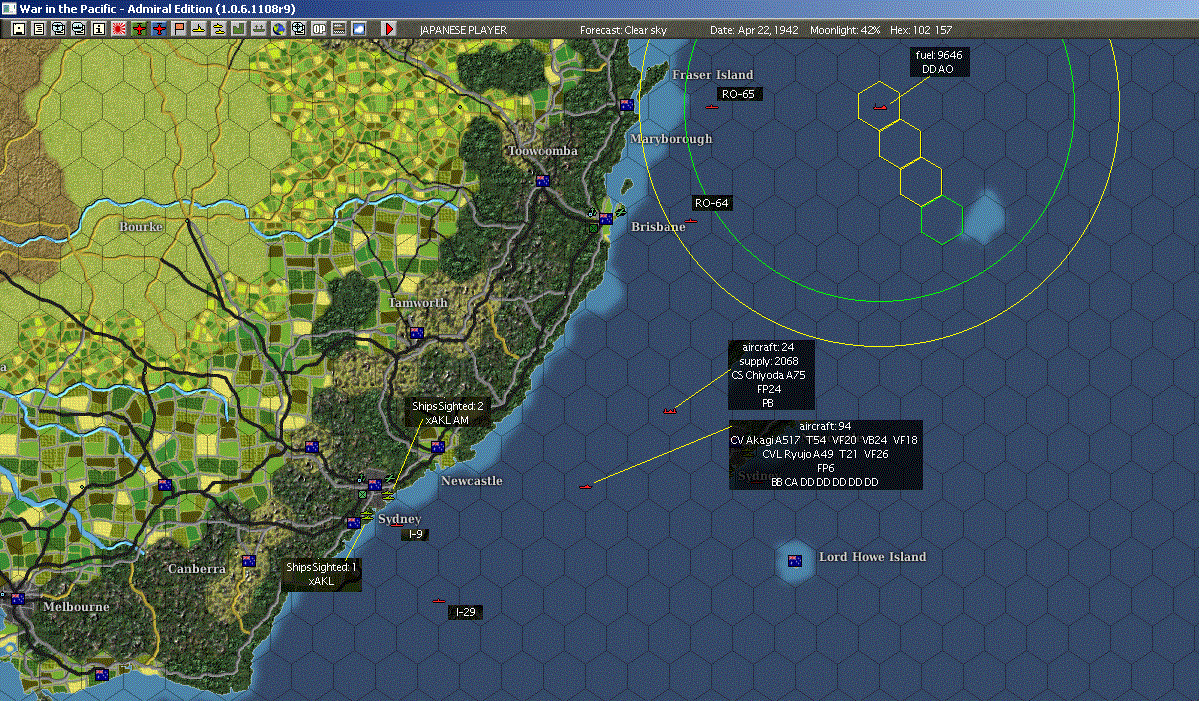Click 'JAPANESE PLAYER' status text
This screenshot has height=701, width=1199.
click(463, 30)
